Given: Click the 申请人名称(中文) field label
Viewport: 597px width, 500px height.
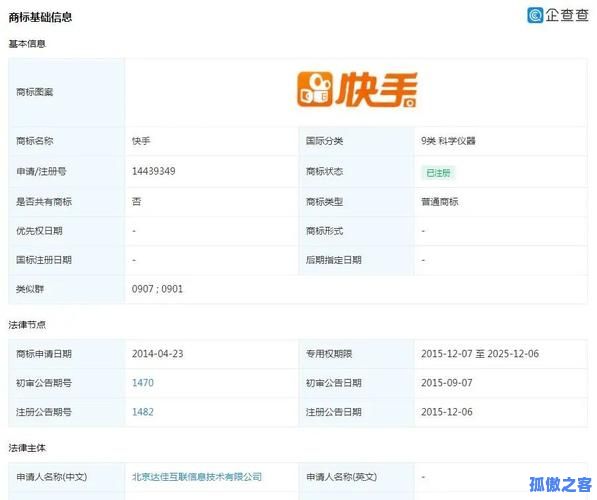Looking at the screenshot, I should click(52, 477).
